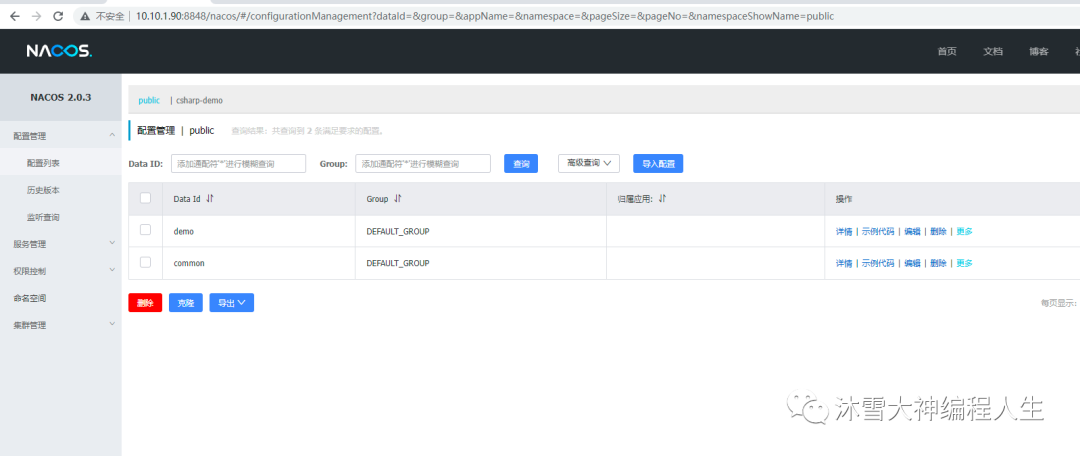Open 首页 in the top navigation
The width and height of the screenshot is (1080, 456).
[947, 52]
